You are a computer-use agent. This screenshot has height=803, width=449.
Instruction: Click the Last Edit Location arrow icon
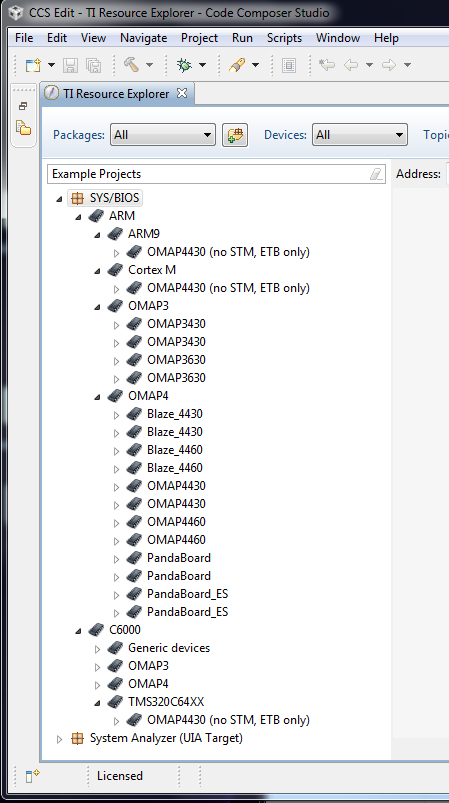[327, 65]
